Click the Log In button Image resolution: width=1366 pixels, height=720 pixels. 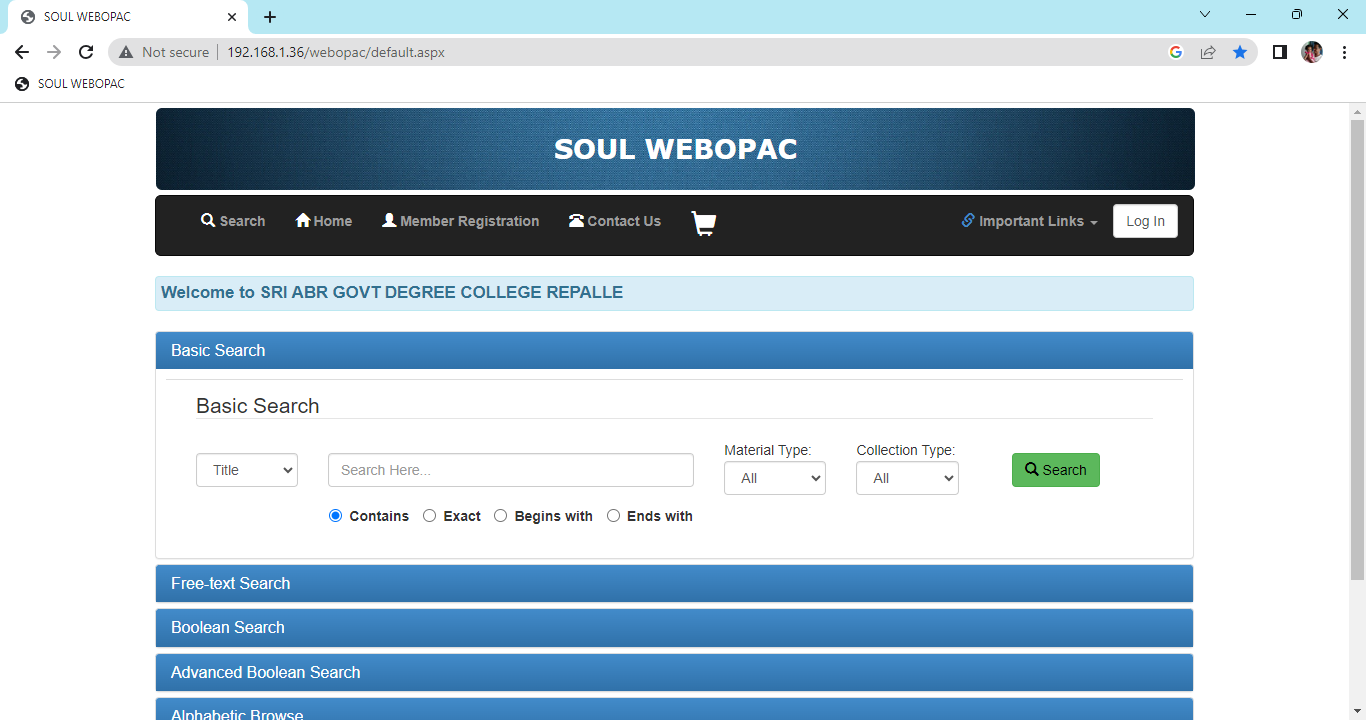click(x=1145, y=221)
